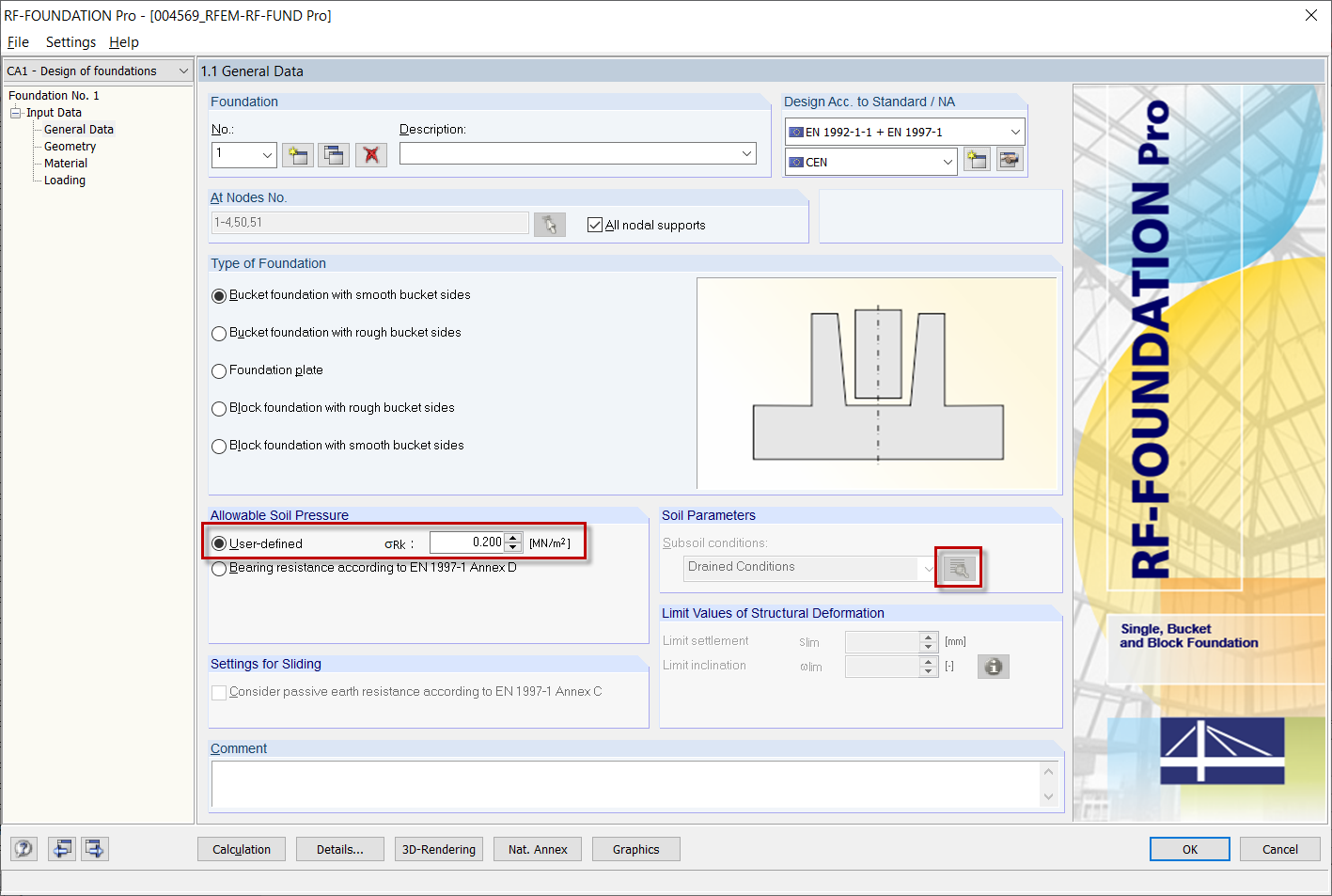Image resolution: width=1332 pixels, height=896 pixels.
Task: Open the File menu
Action: 18,42
